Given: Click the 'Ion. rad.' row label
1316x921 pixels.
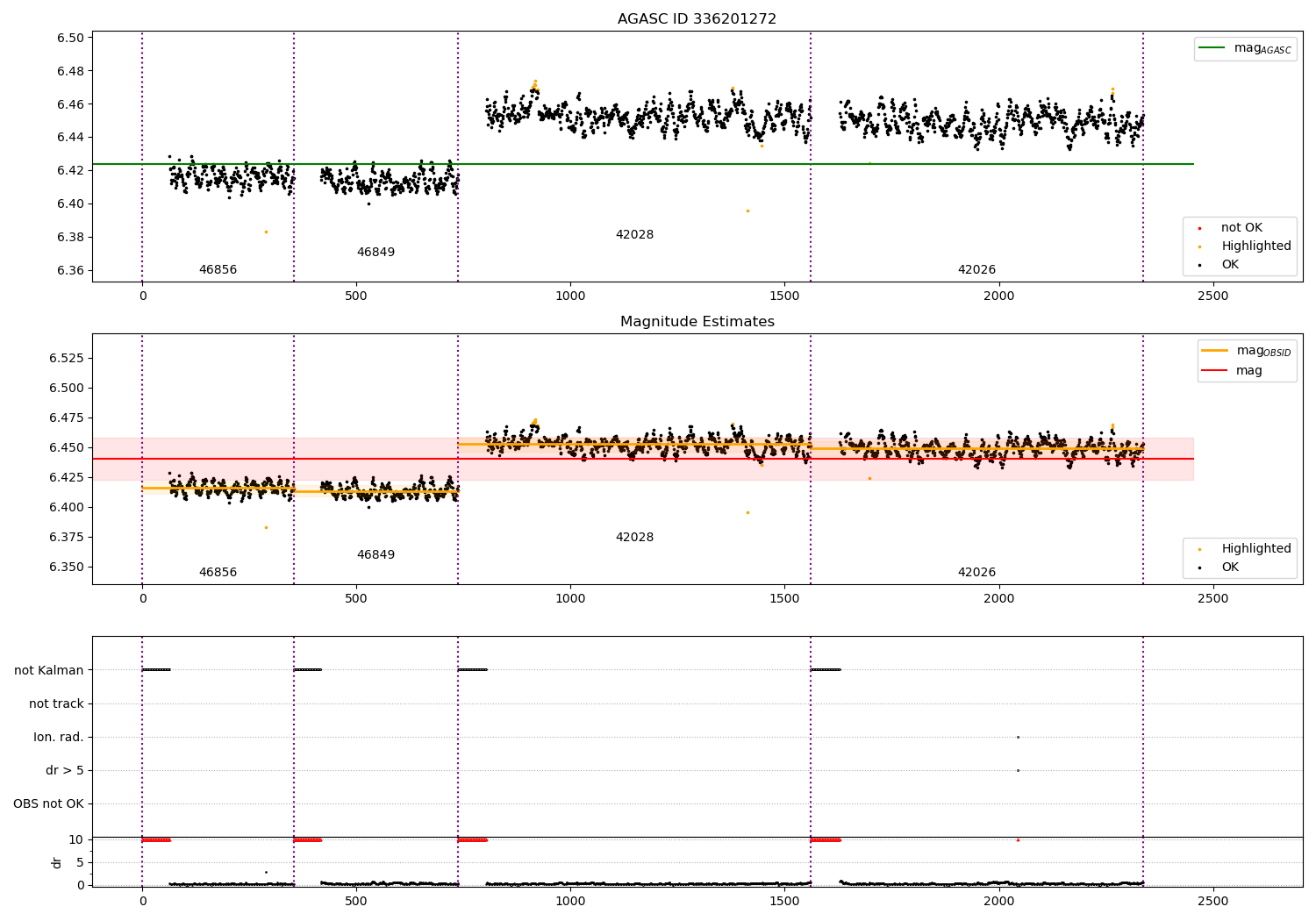Looking at the screenshot, I should (x=59, y=737).
